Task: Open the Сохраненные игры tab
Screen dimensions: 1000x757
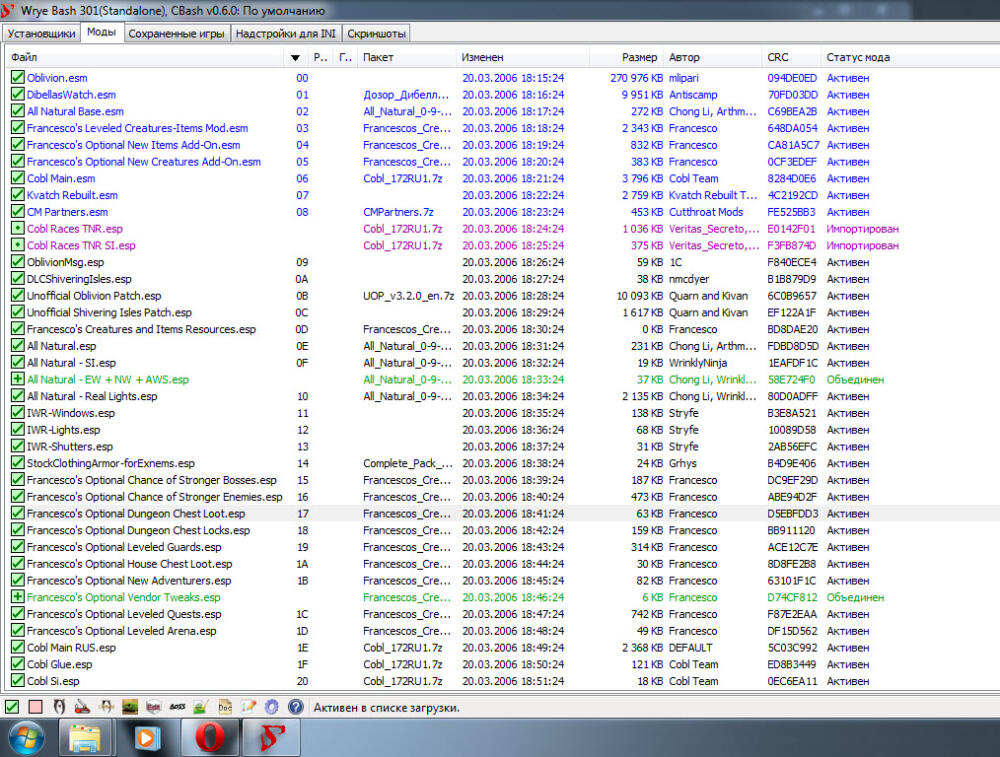Action: coord(177,34)
